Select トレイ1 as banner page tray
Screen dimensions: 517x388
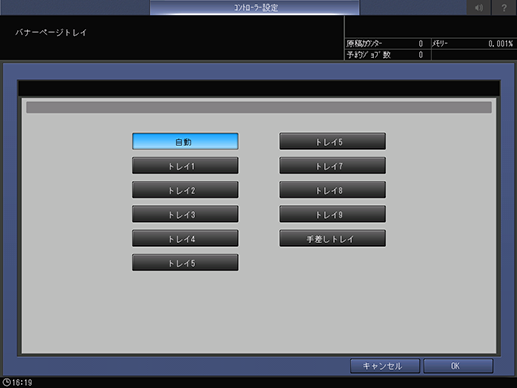185,166
